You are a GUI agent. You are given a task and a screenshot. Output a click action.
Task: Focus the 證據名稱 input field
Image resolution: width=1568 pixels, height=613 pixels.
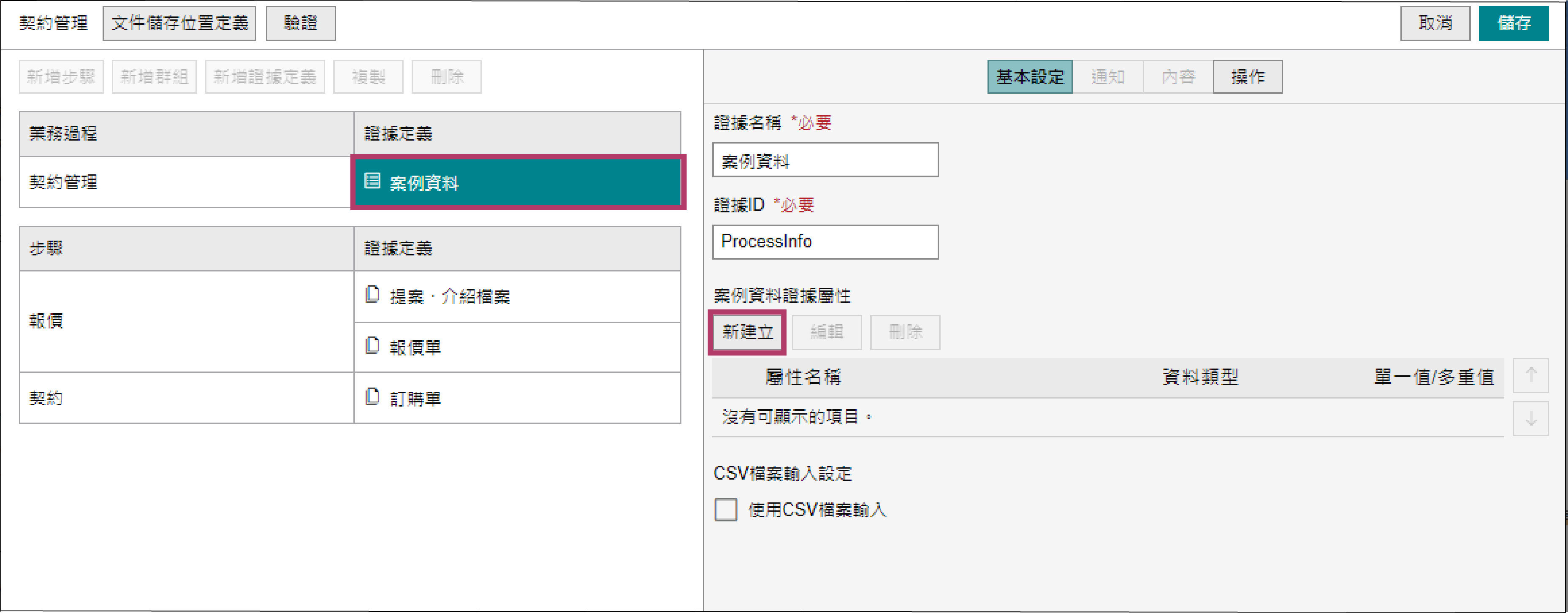[x=825, y=160]
